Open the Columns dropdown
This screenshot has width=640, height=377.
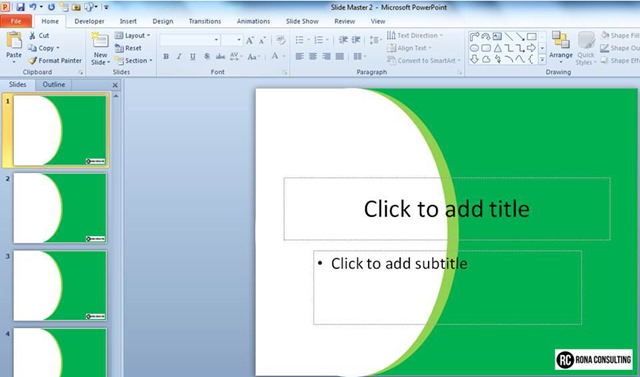pos(360,57)
